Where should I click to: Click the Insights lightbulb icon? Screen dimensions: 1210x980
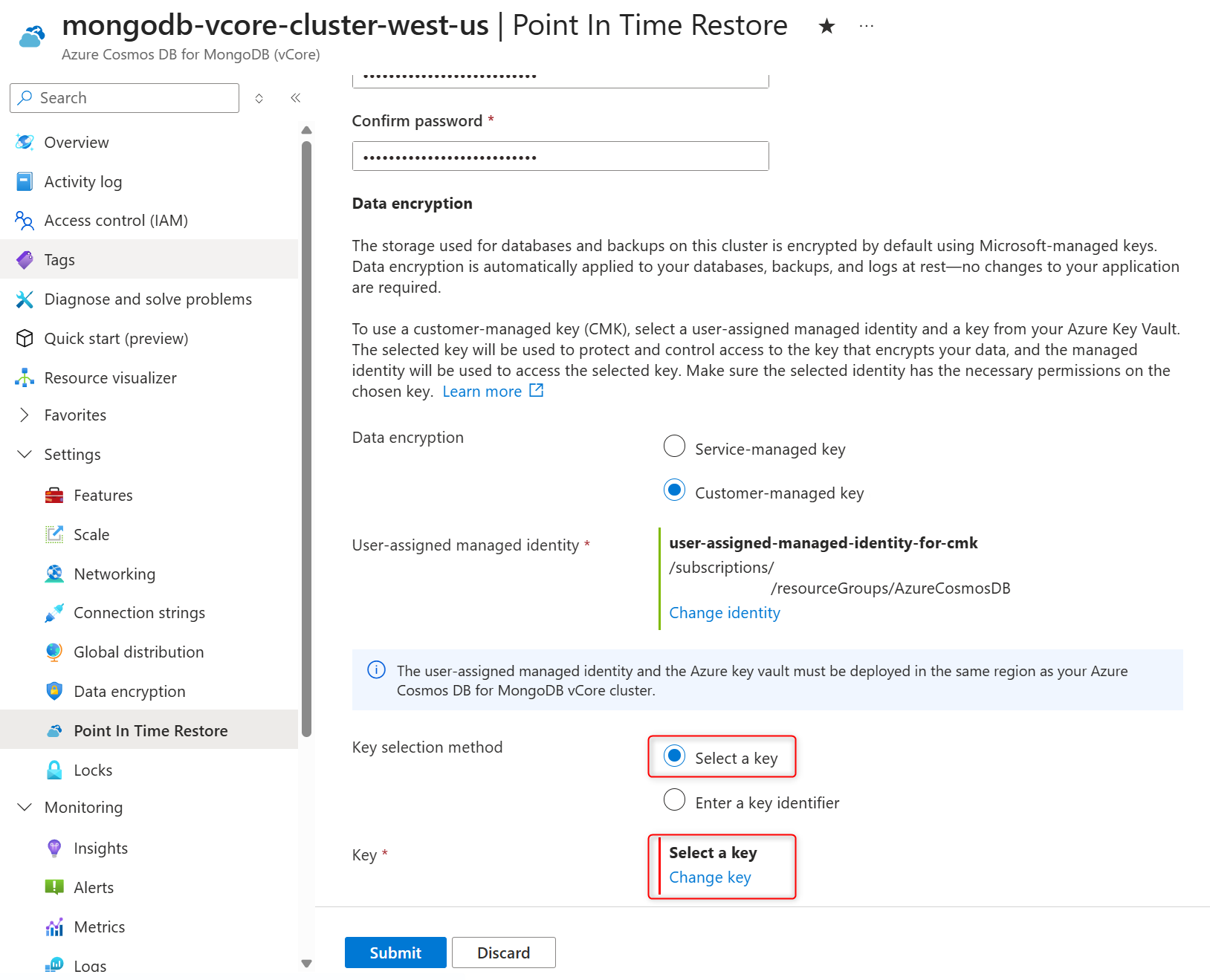click(x=54, y=848)
